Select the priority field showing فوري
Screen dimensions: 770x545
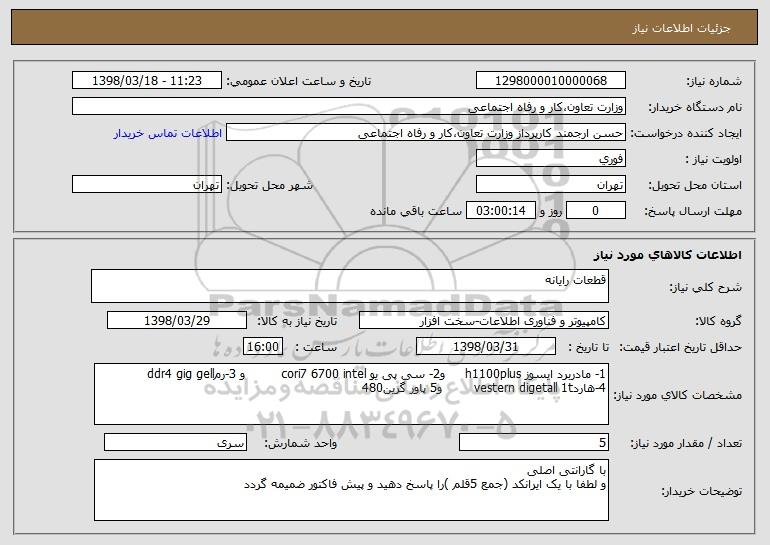pos(550,159)
